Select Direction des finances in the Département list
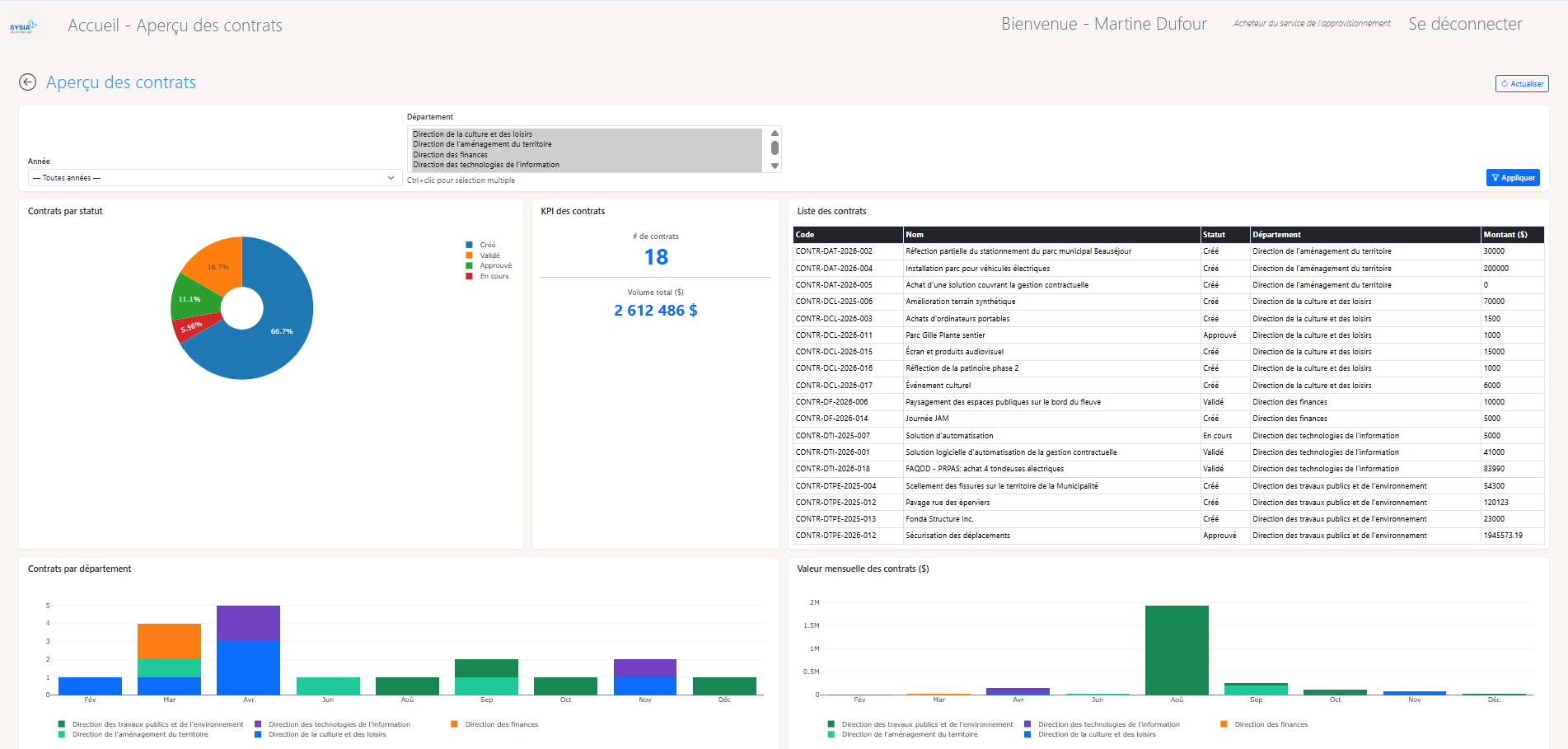The image size is (1568, 749). click(451, 155)
